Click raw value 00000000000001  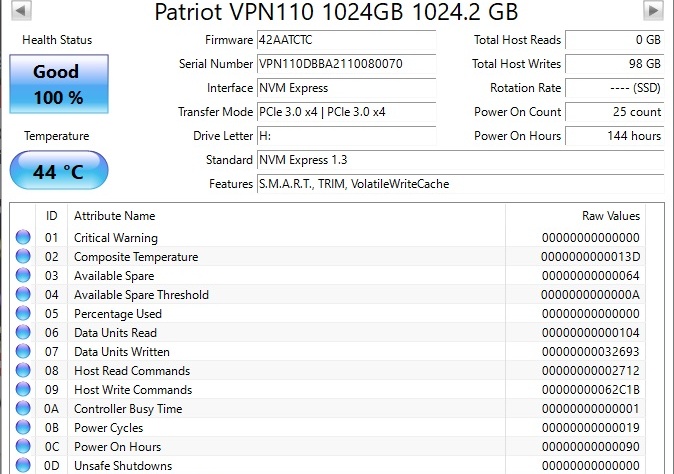coord(590,409)
